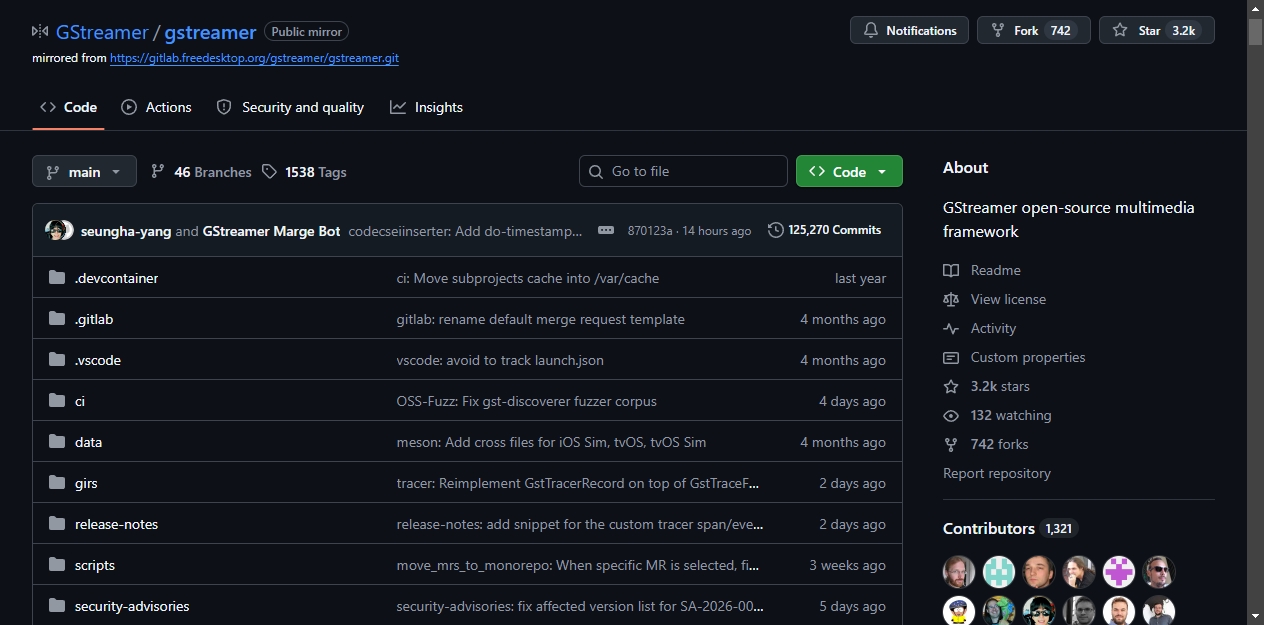Open commit hash 870123a
Screen dimensions: 1264x625
(650, 231)
